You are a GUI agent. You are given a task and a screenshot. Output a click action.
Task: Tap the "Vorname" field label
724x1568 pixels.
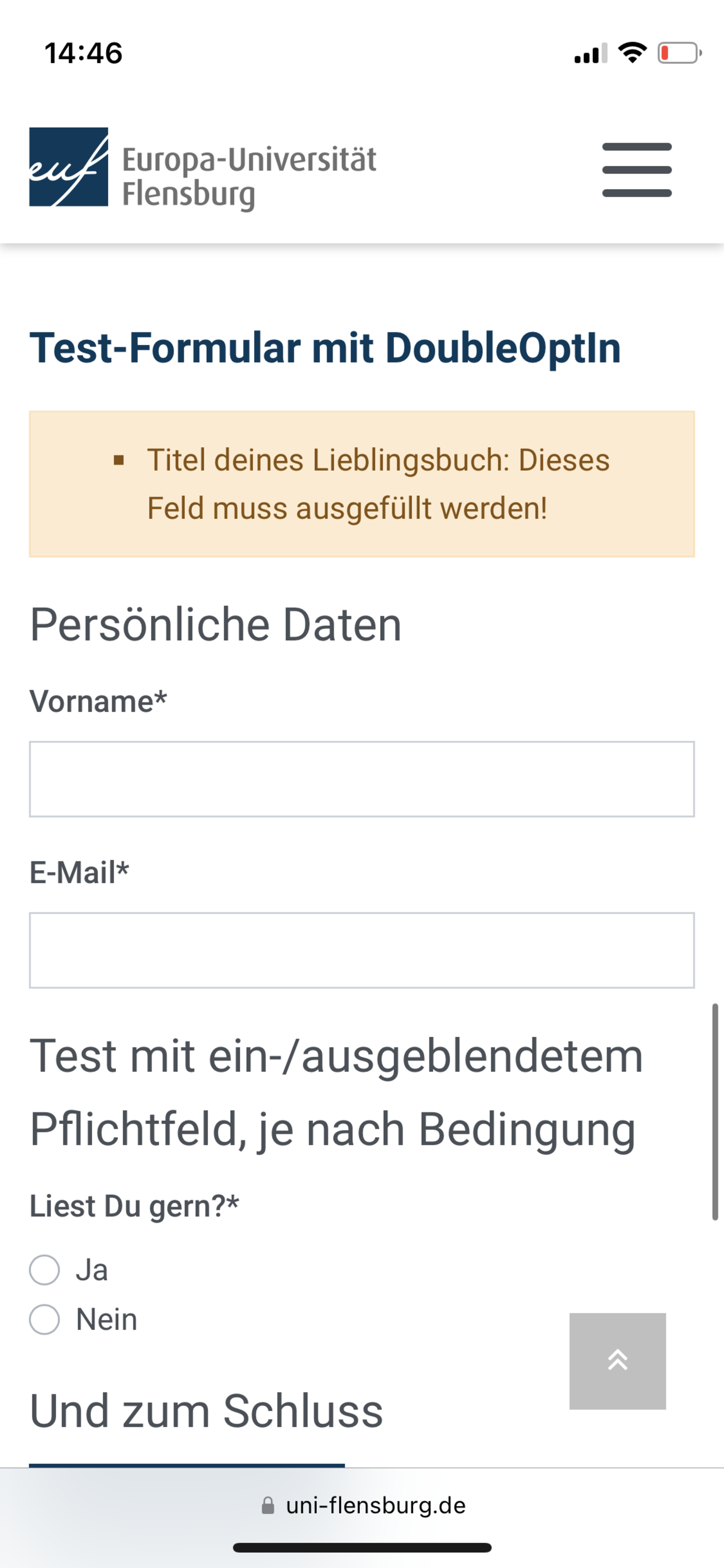[98, 701]
